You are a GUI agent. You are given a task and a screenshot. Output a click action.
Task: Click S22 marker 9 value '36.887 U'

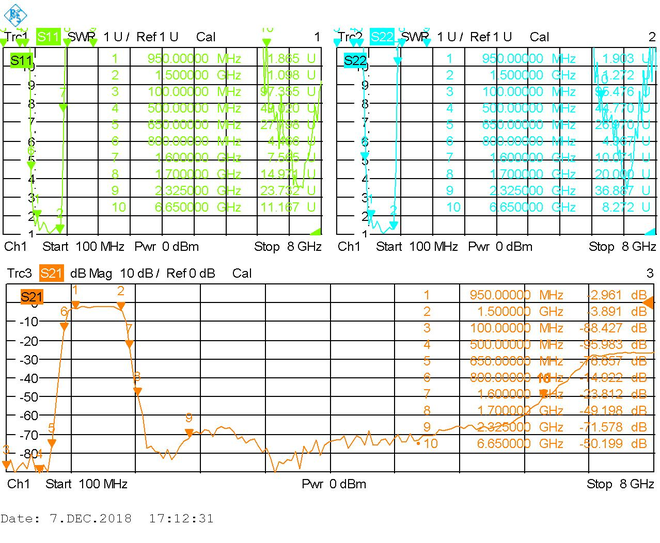(623, 191)
